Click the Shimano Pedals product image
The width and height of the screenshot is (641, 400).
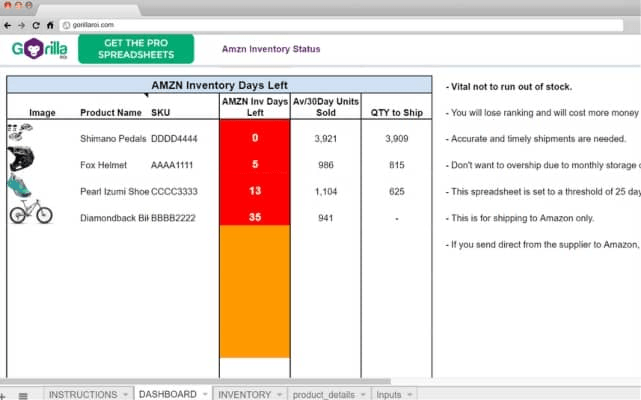[20, 132]
